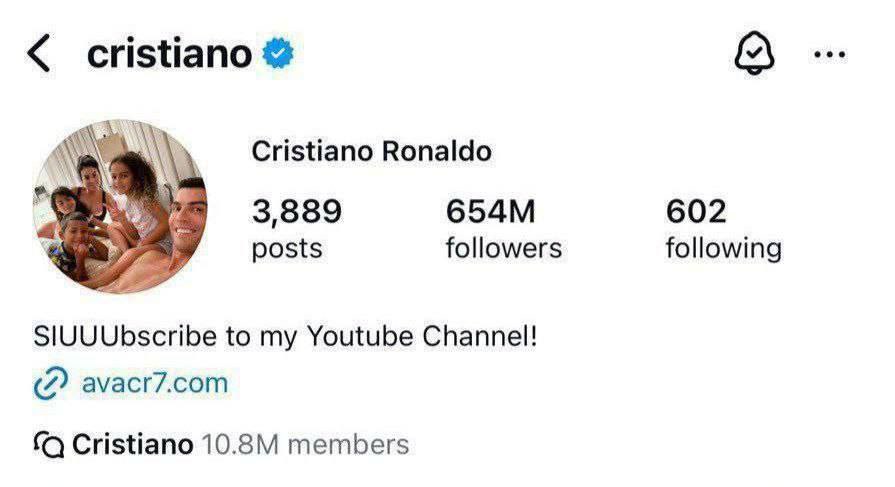The height and width of the screenshot is (487, 895).
Task: Go back using the left arrow
Action: (39, 53)
